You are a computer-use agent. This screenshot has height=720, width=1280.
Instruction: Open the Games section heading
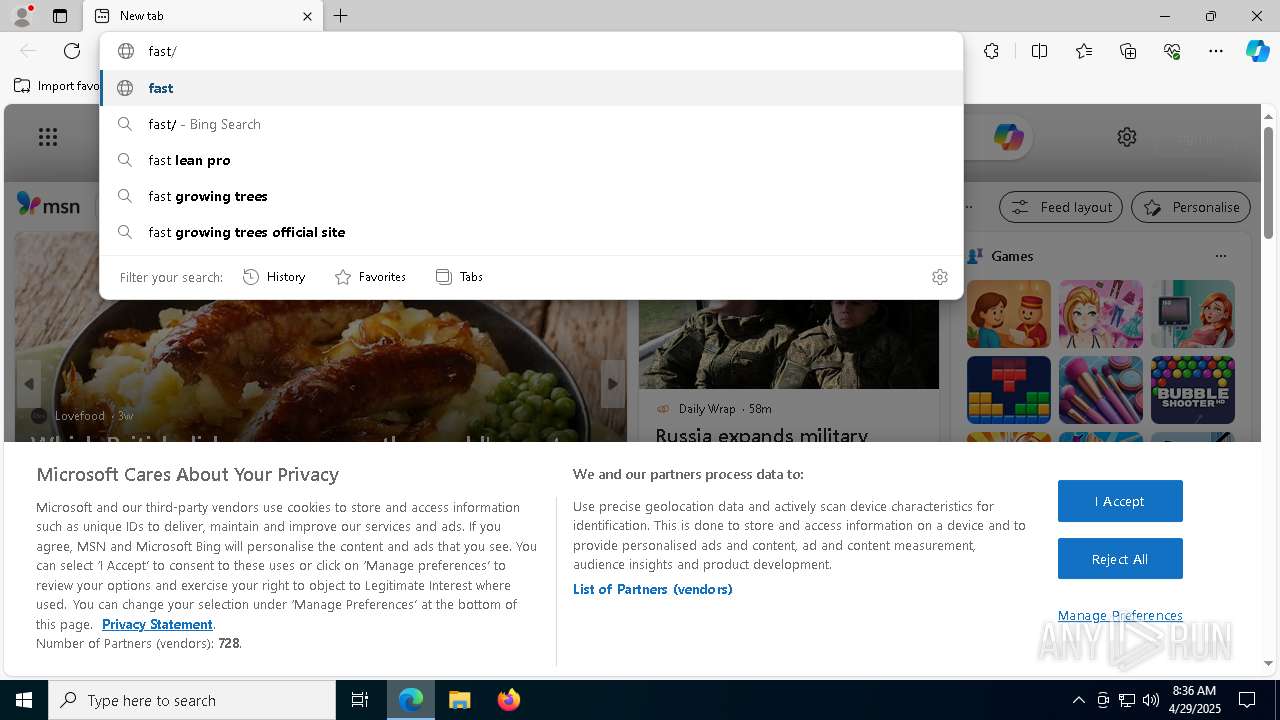(1012, 256)
